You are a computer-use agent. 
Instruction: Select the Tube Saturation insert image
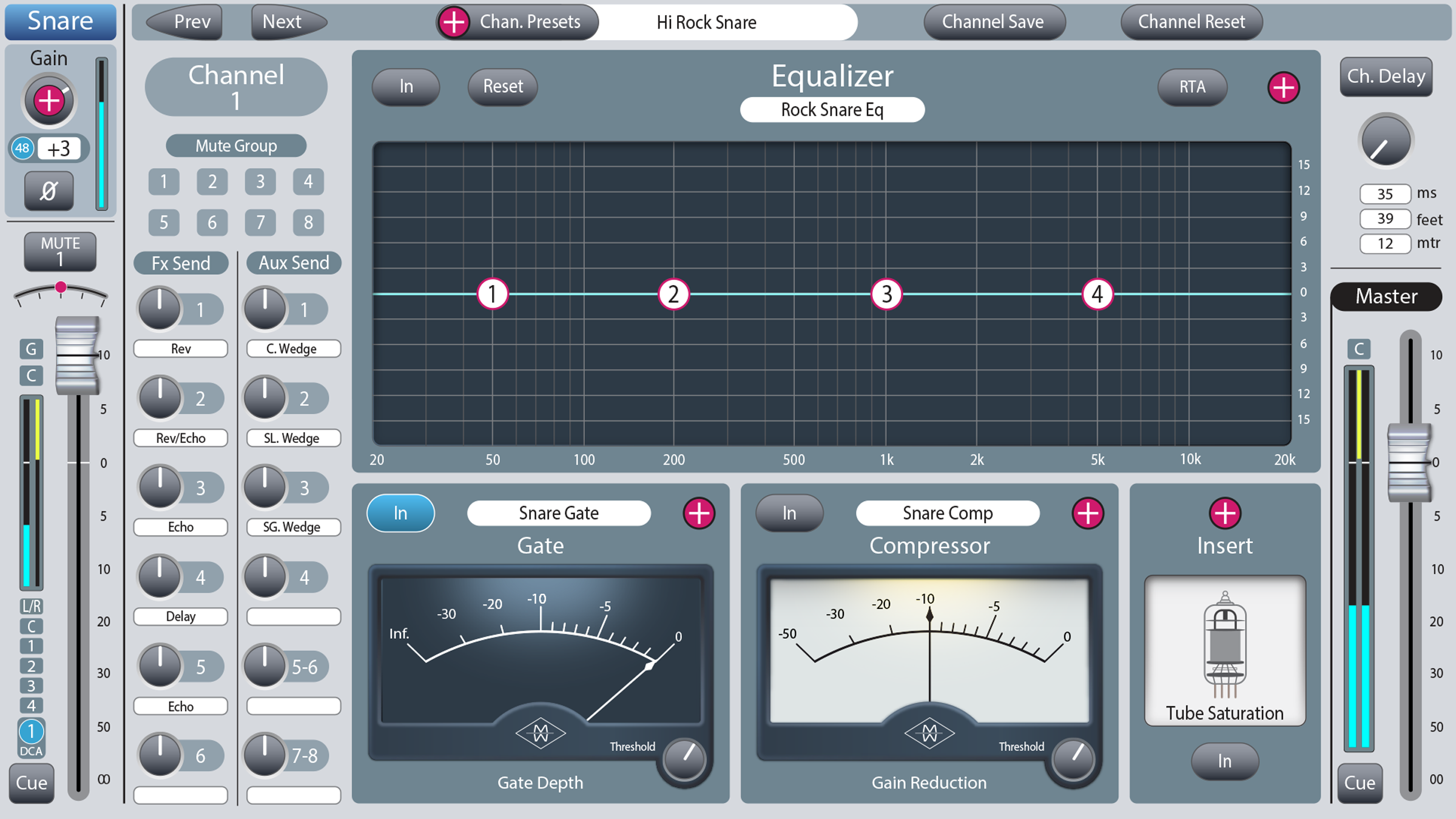click(x=1225, y=650)
